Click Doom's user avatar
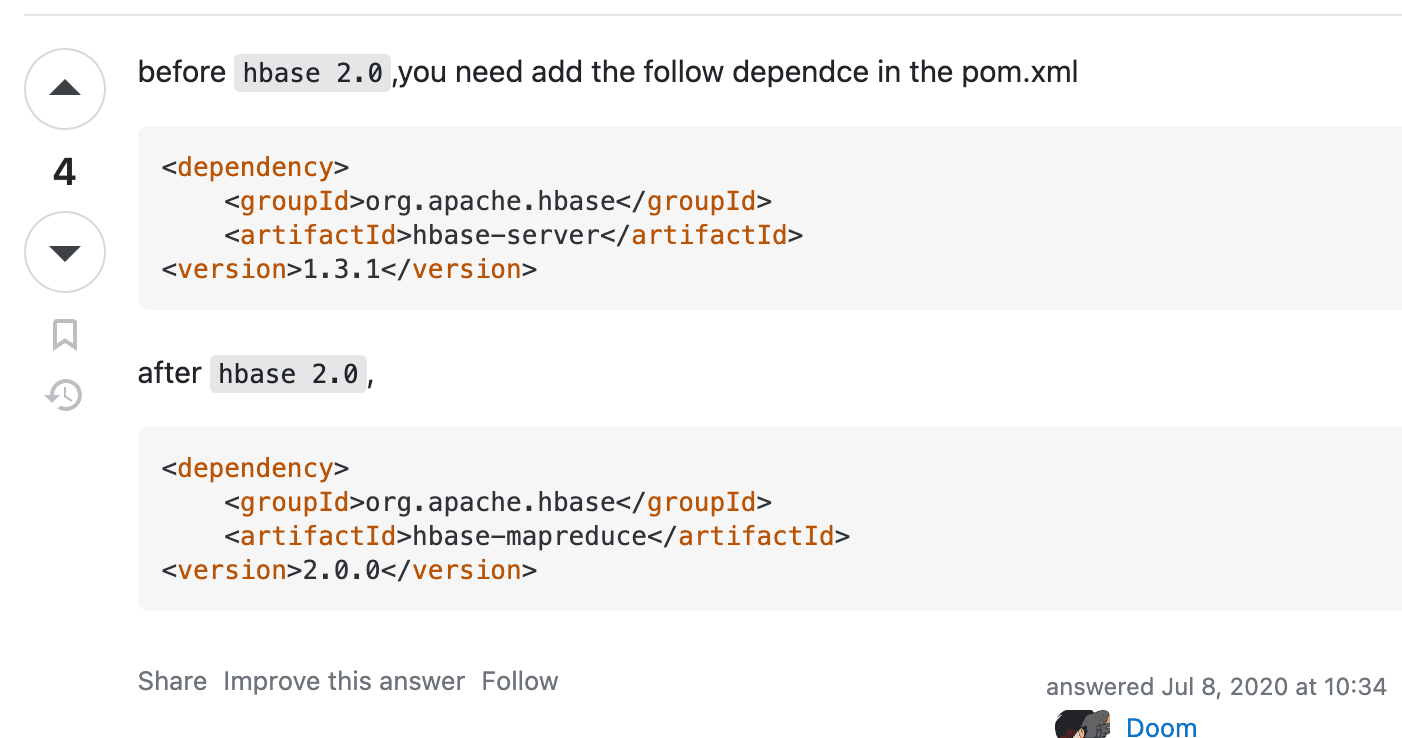 (x=1083, y=725)
